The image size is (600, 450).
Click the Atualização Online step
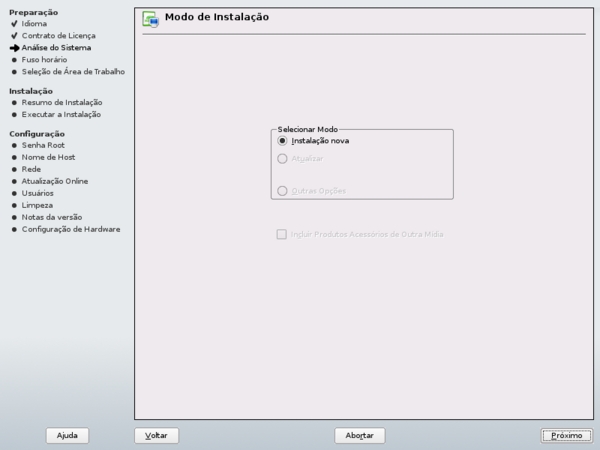click(55, 181)
